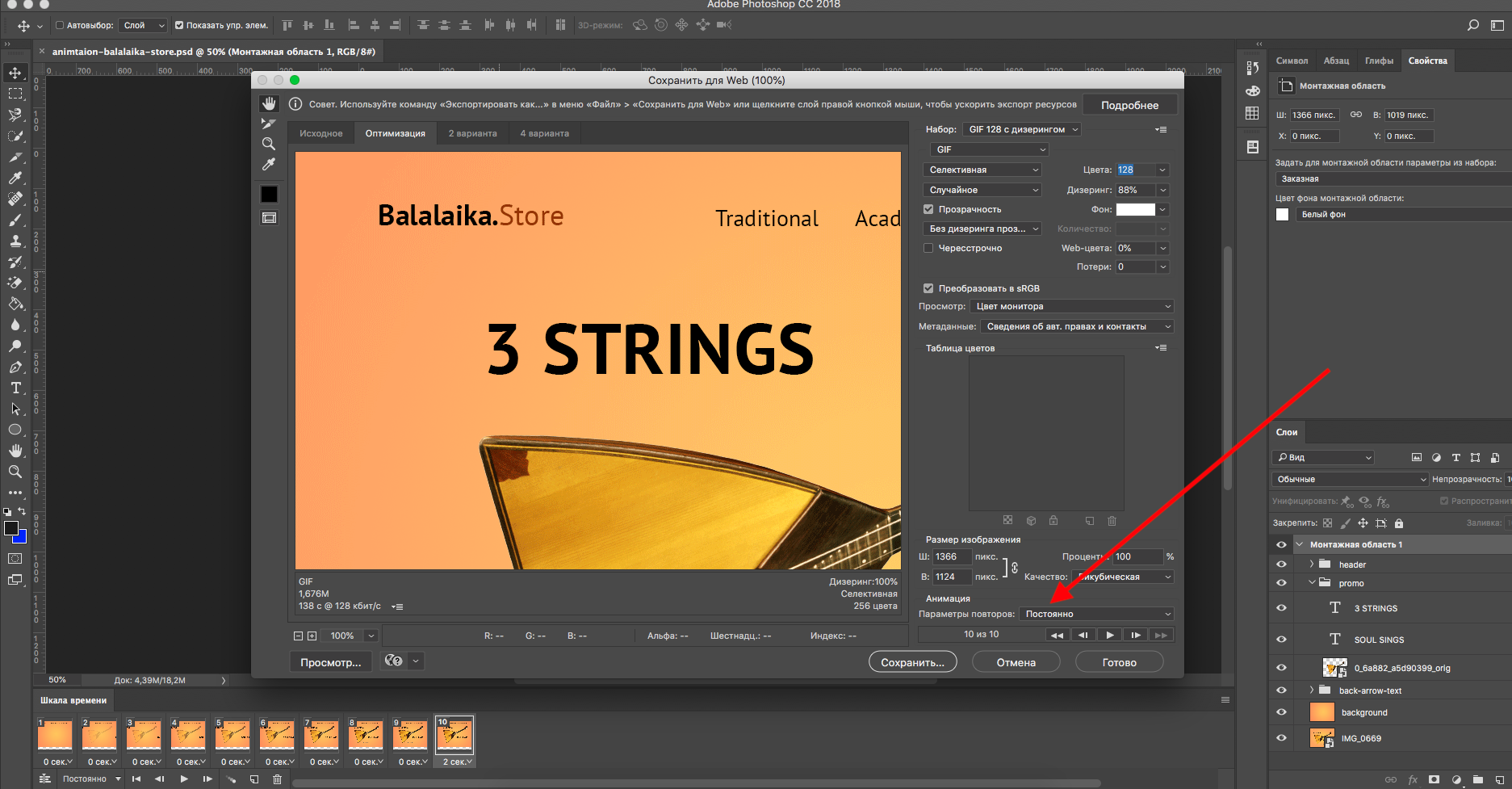
Task: Select the Eyedropper tool in the Save for Web dialog
Action: coord(269,164)
